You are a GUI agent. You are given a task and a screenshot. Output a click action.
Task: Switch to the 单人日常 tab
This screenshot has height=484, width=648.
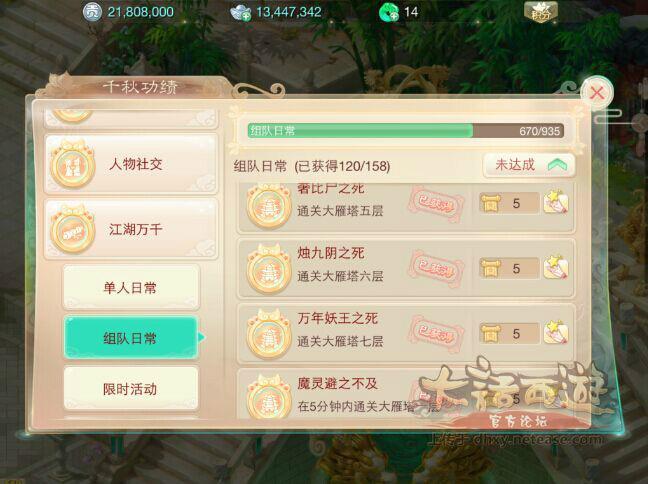tap(131, 287)
